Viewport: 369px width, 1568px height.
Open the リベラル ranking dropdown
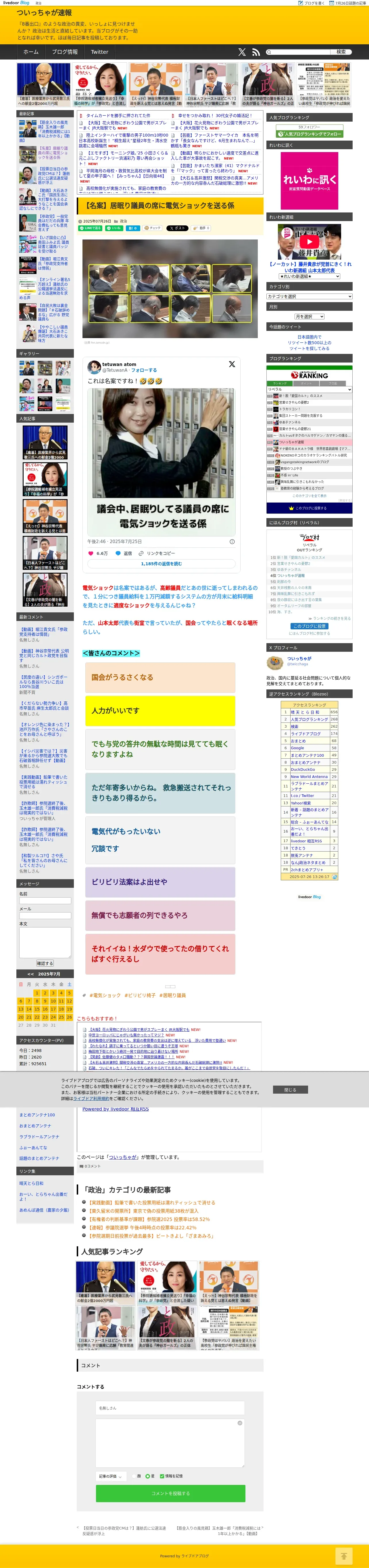pos(309,389)
